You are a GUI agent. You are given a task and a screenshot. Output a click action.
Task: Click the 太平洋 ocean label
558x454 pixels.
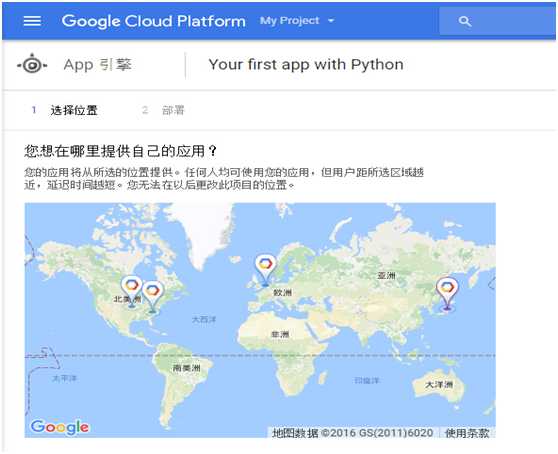pos(64,378)
